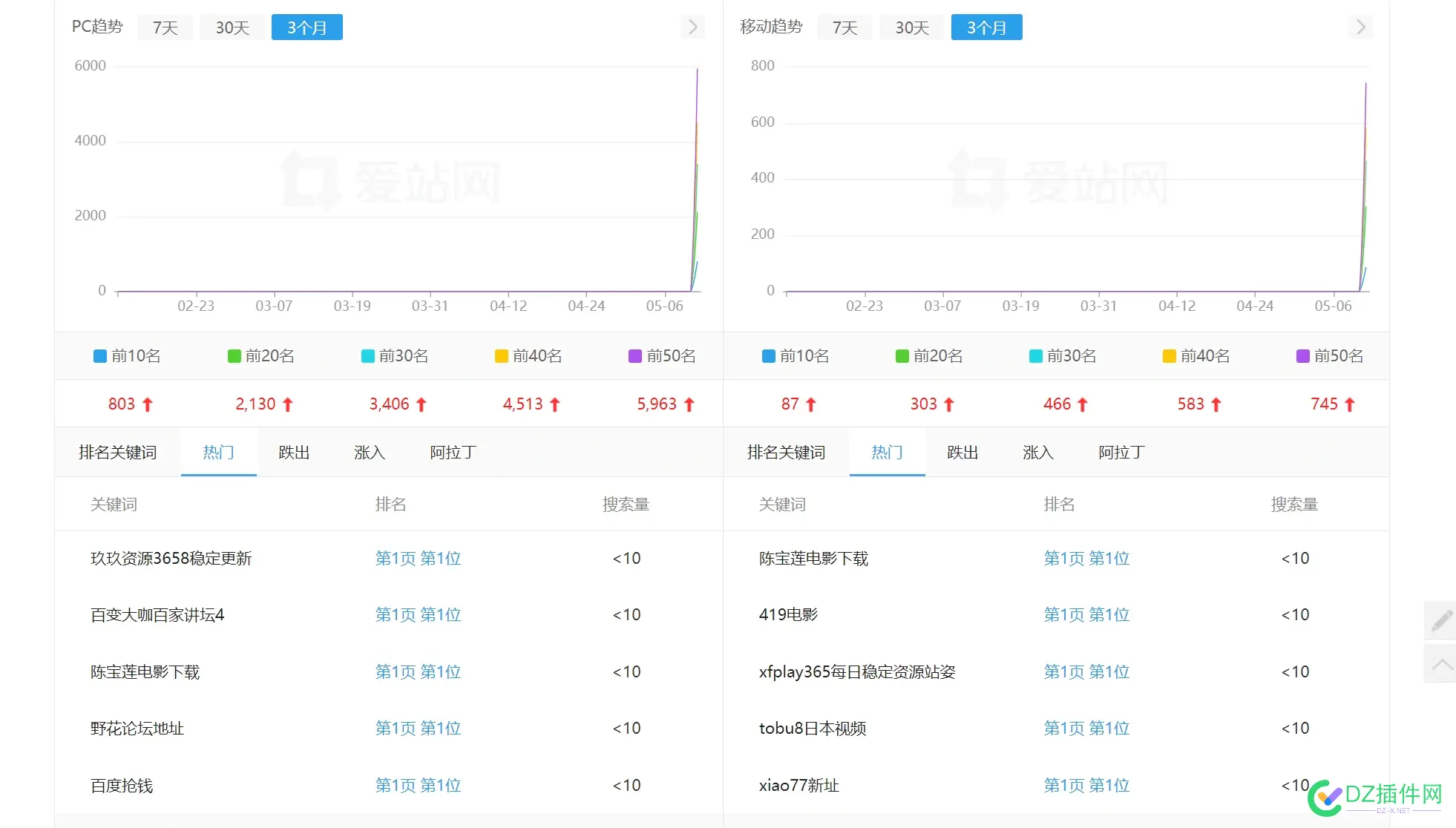This screenshot has height=828, width=1456.
Task: Click the yellow 前40名 color swatch in mobile legend
Action: [1169, 355]
